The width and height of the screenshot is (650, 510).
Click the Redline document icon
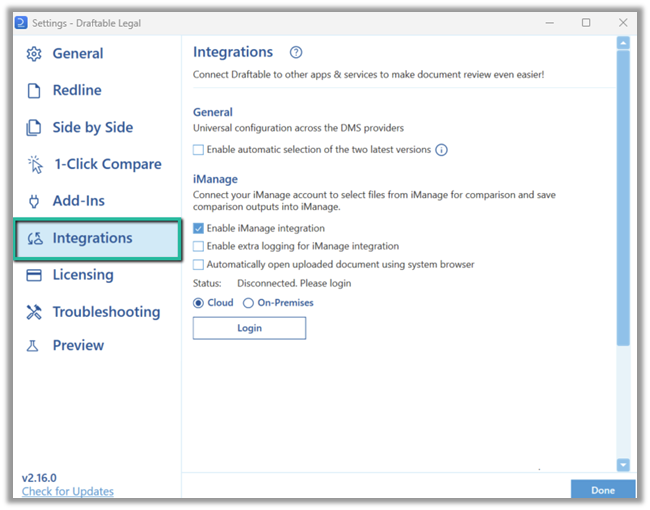coord(34,90)
